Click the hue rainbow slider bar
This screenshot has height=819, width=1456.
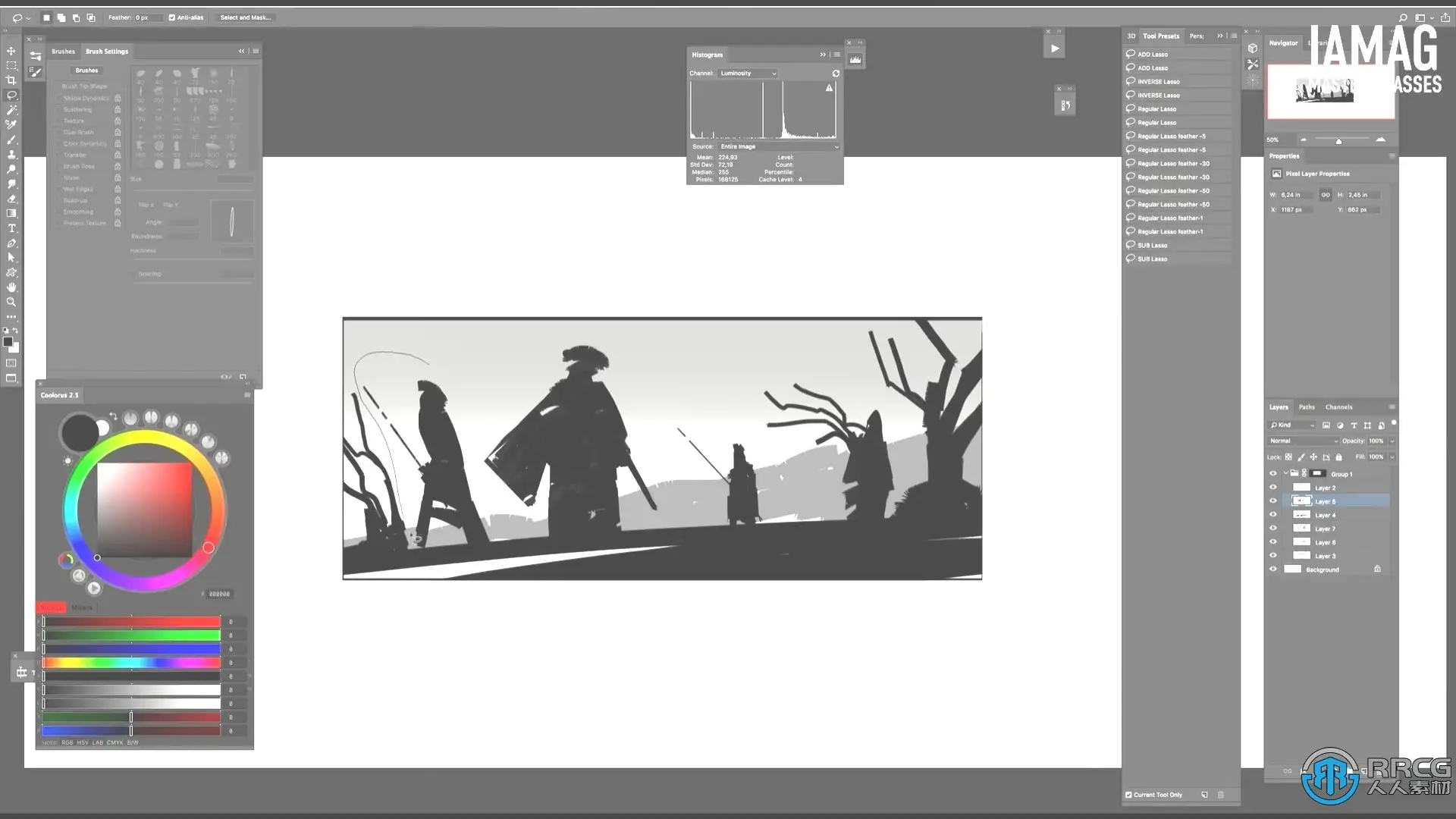point(131,663)
